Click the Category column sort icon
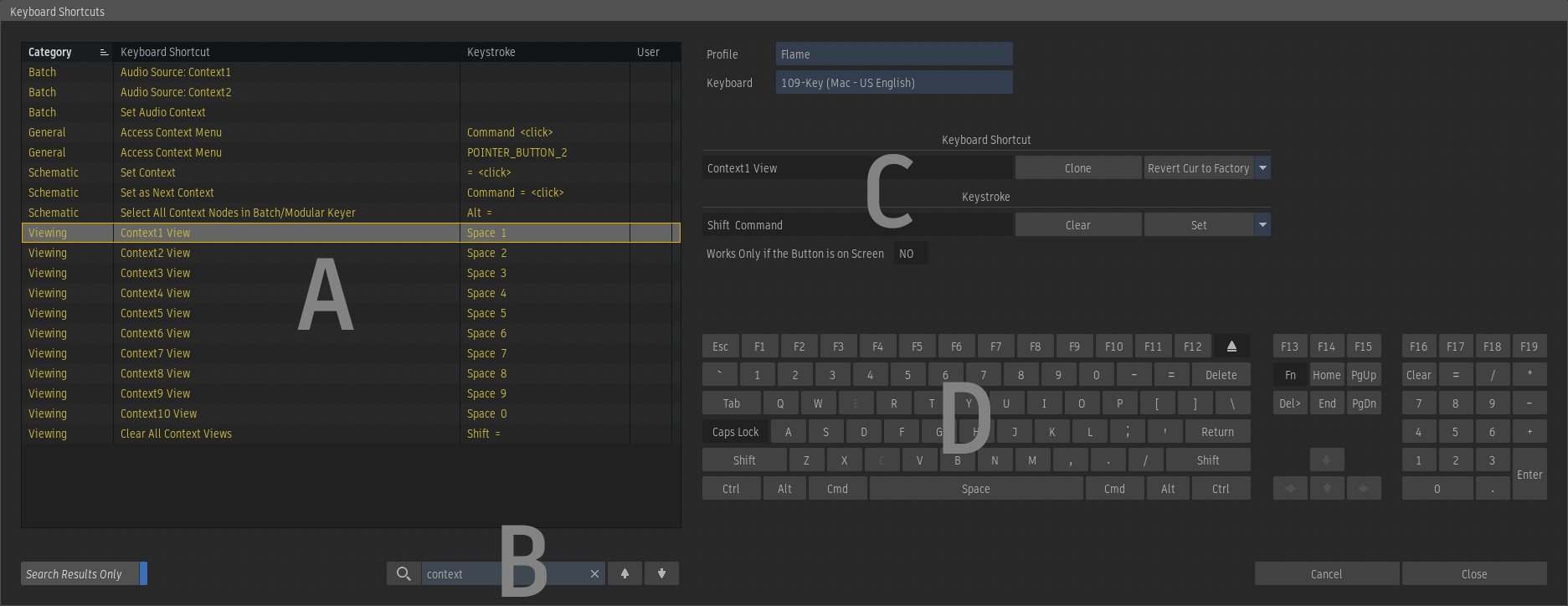The height and width of the screenshot is (606, 1568). [104, 52]
